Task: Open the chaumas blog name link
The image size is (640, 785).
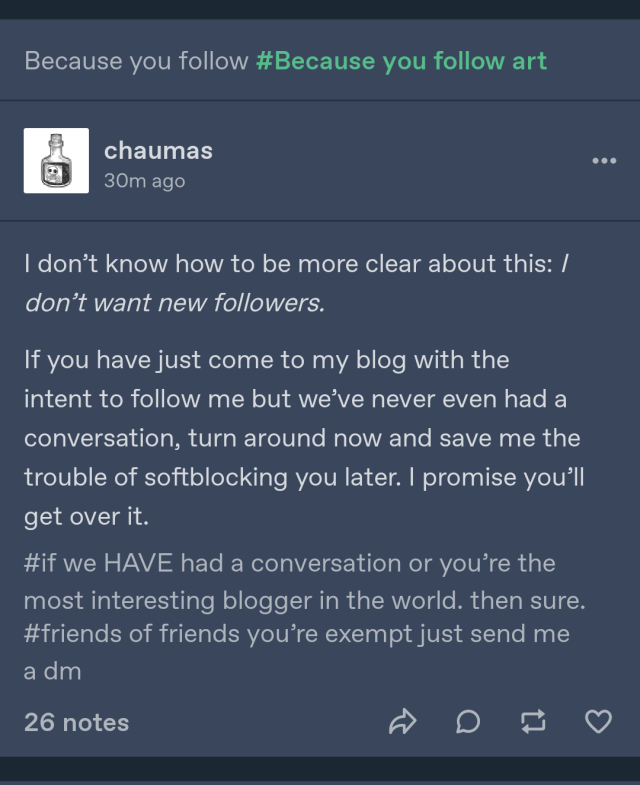Action: pyautogui.click(x=158, y=150)
